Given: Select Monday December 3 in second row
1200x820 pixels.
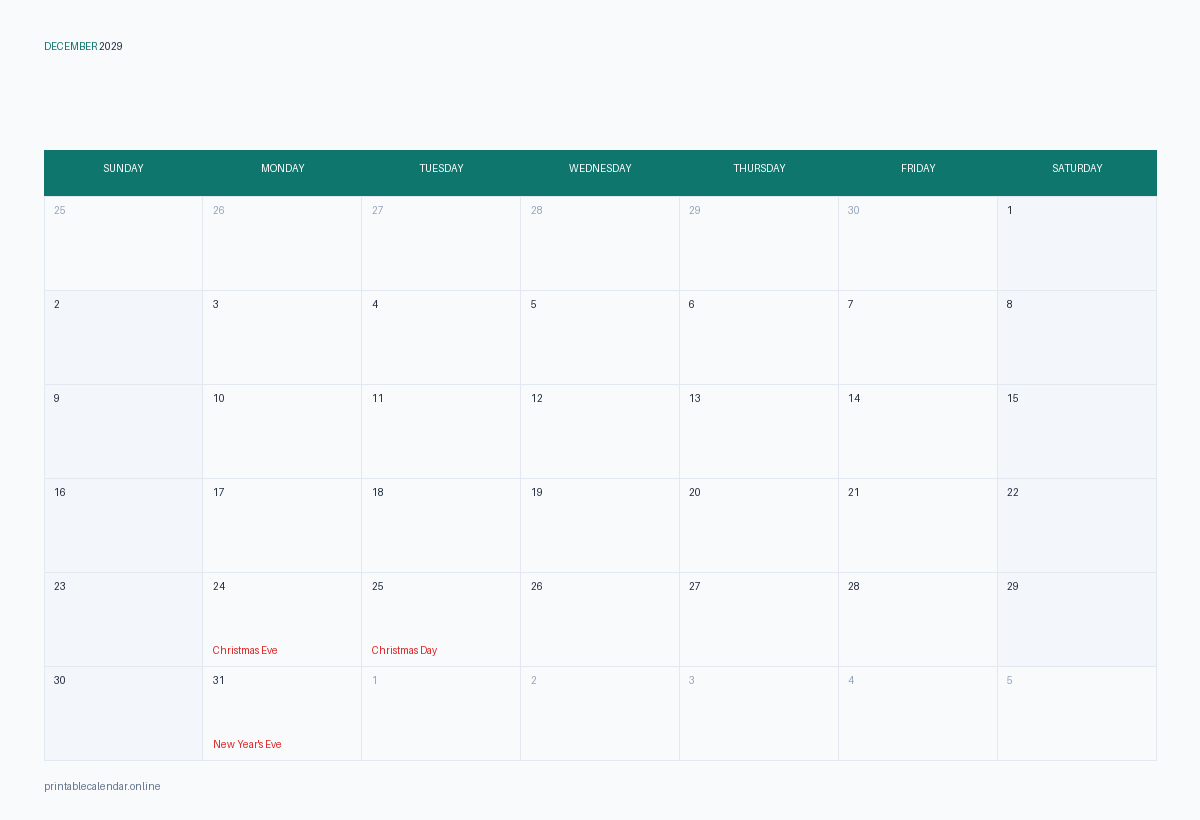Looking at the screenshot, I should pyautogui.click(x=282, y=337).
